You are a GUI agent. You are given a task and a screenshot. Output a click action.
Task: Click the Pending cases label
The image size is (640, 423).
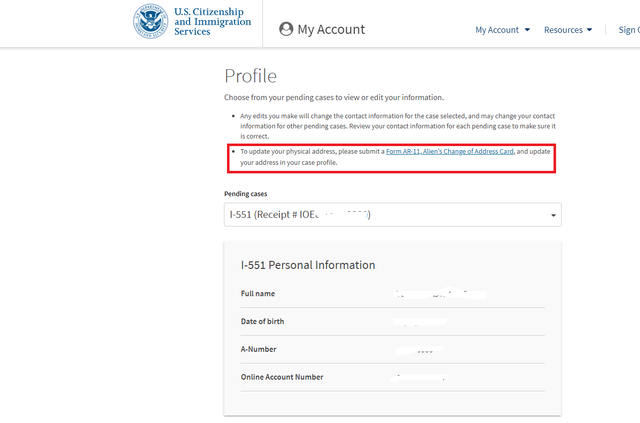tap(245, 194)
